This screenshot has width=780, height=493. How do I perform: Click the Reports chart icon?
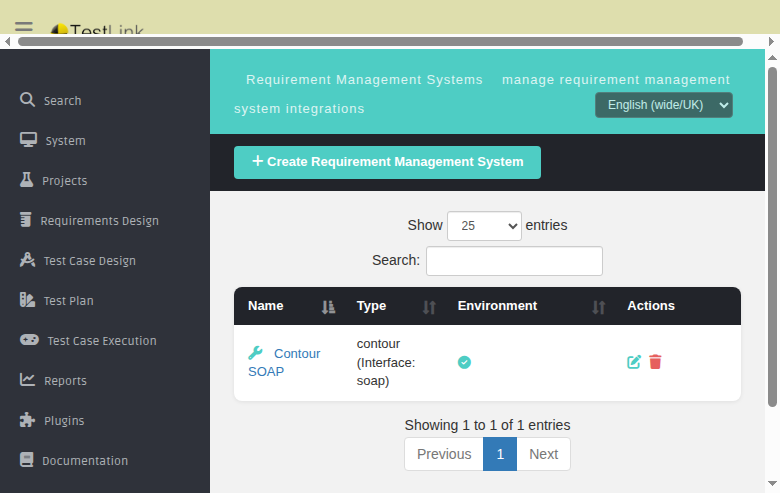pos(27,380)
